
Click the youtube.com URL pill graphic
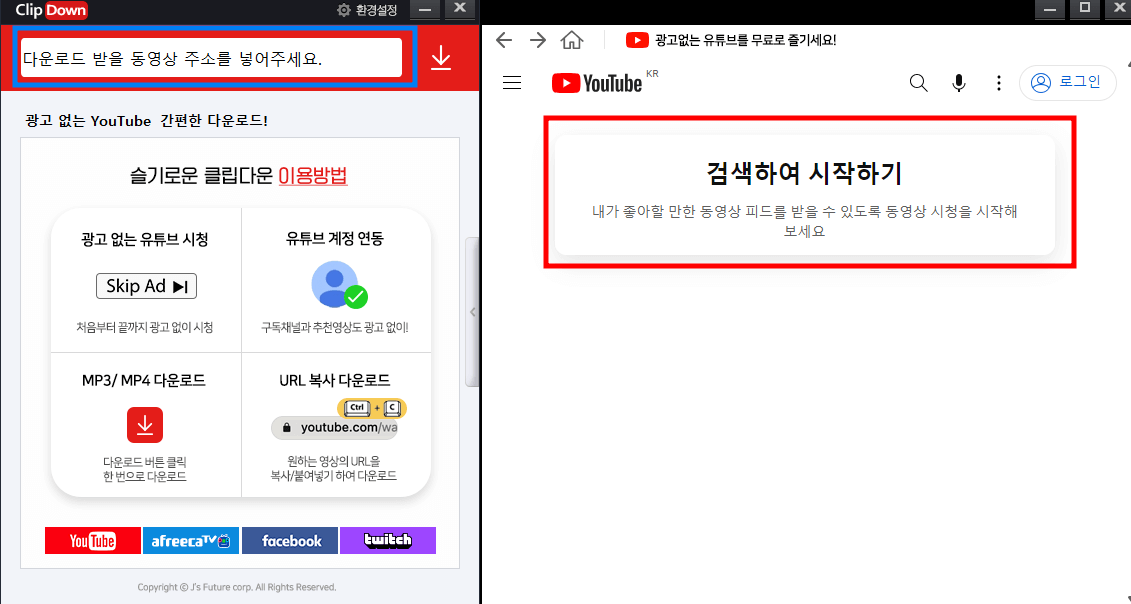(335, 428)
